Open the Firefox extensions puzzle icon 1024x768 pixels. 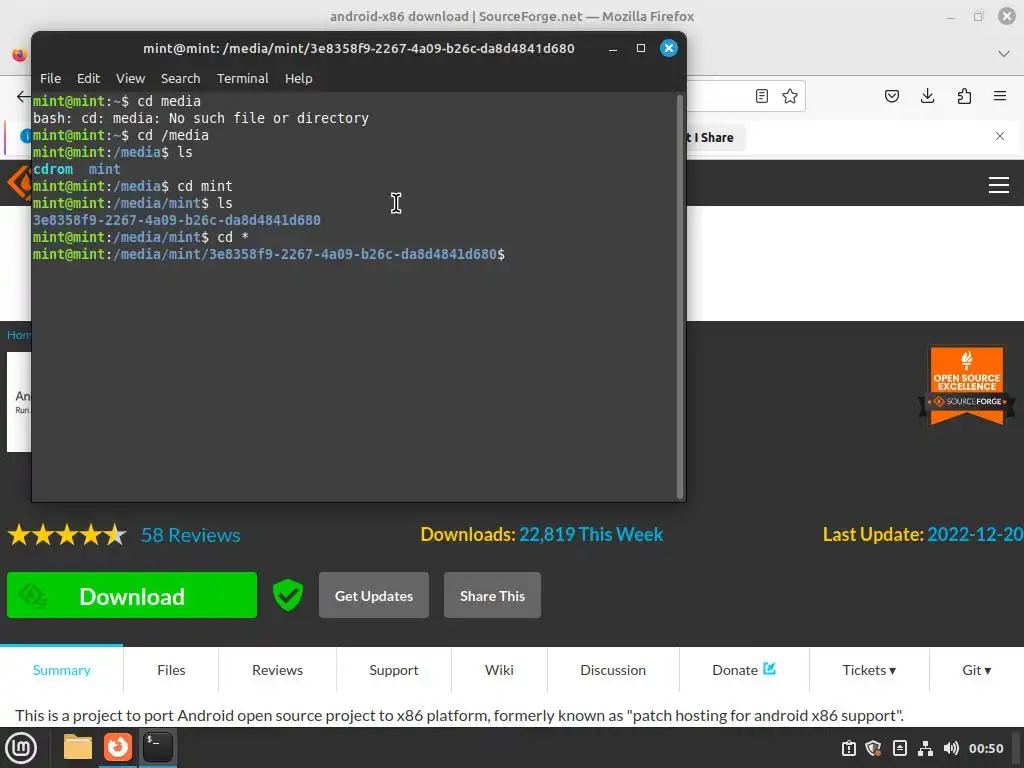pyautogui.click(x=964, y=97)
